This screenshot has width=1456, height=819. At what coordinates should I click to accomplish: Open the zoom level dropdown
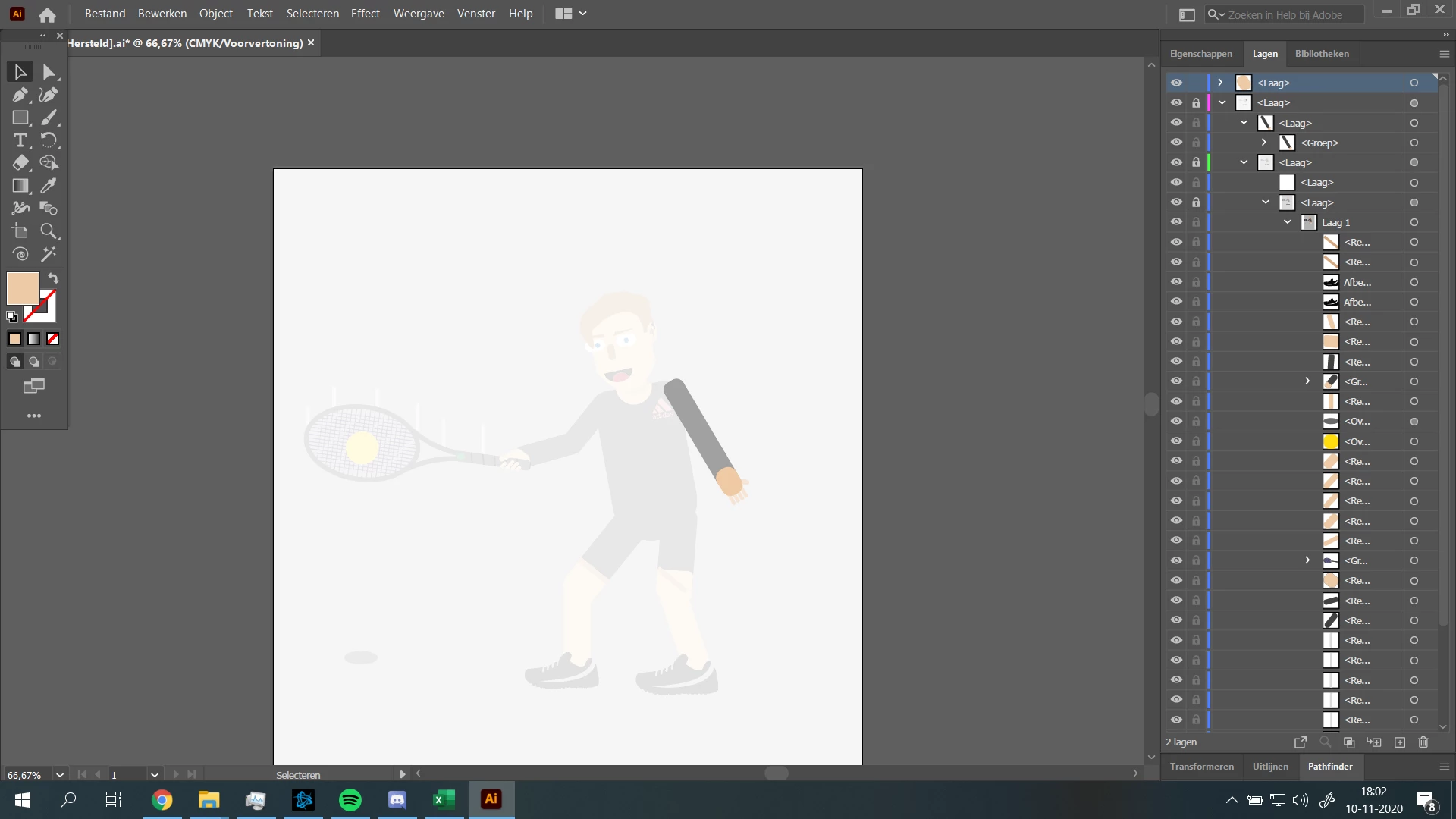[x=60, y=775]
